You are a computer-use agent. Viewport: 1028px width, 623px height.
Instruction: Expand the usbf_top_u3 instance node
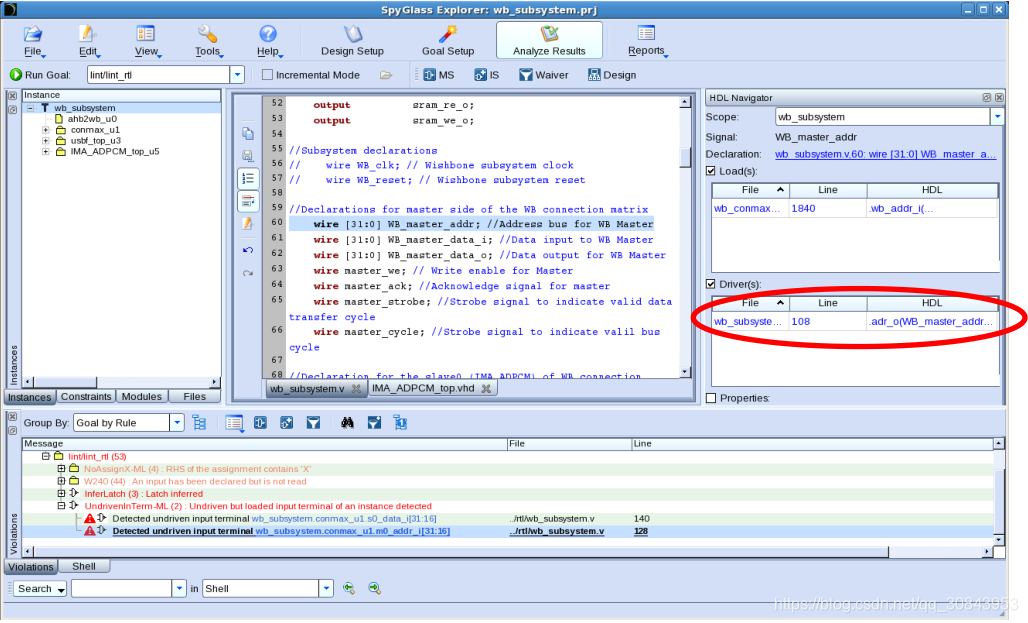coord(46,140)
